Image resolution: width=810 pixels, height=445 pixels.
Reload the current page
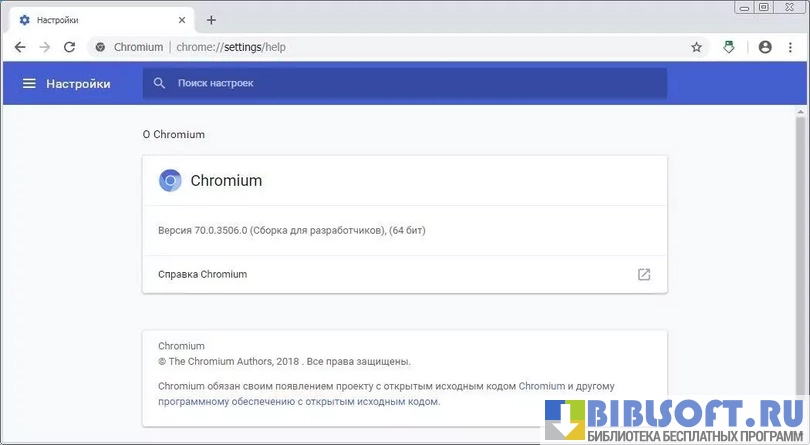click(69, 47)
